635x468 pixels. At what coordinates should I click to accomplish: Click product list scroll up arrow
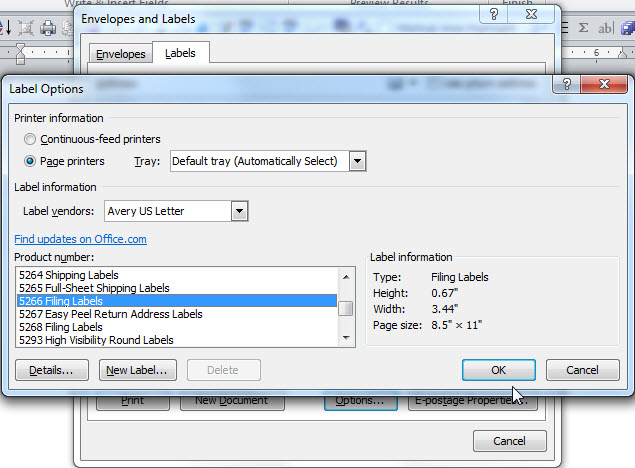pyautogui.click(x=346, y=277)
